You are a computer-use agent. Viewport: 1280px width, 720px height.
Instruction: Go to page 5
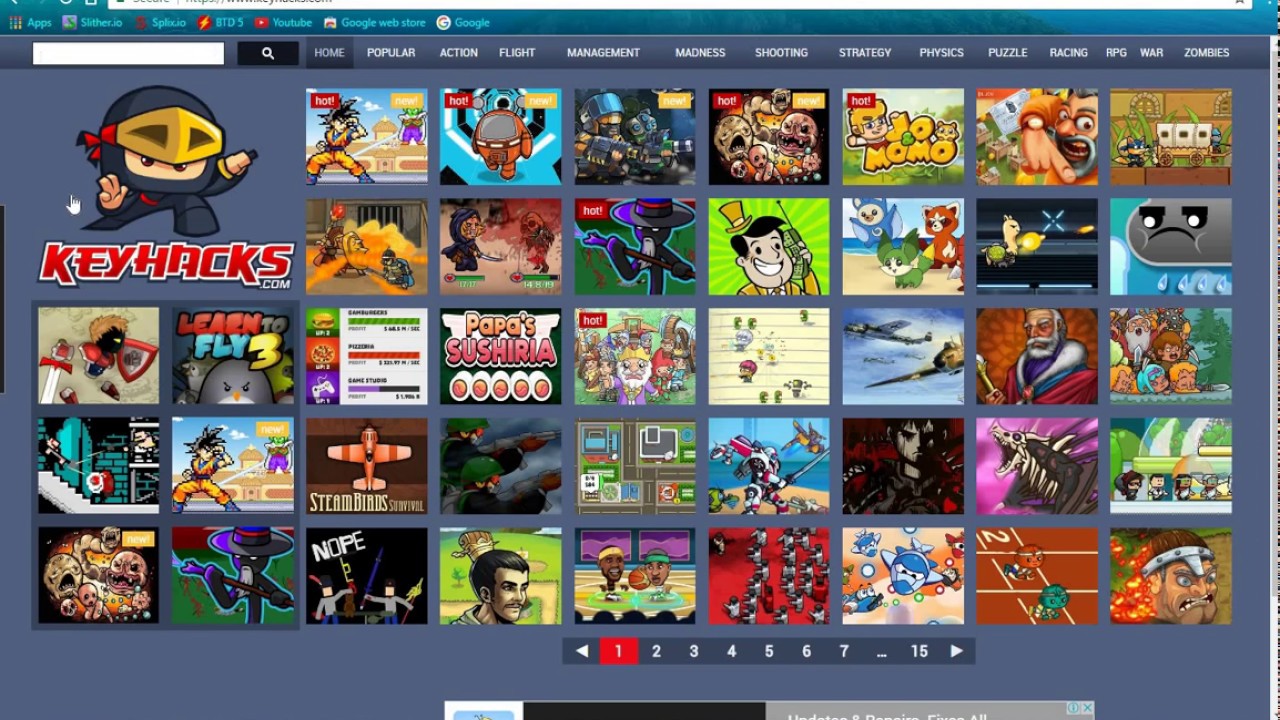pos(769,651)
